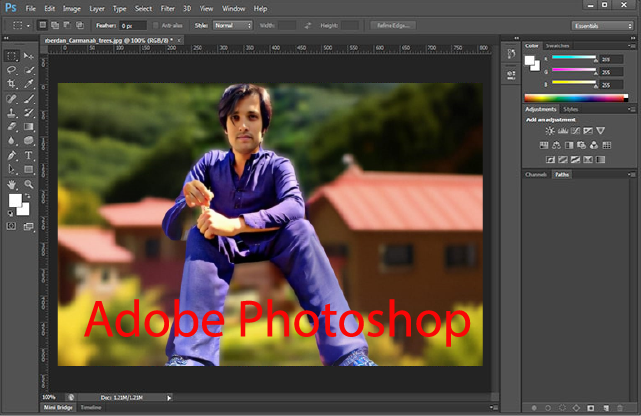Open the Essentials workspace dropdown
This screenshot has height=416, width=641.
pos(602,26)
